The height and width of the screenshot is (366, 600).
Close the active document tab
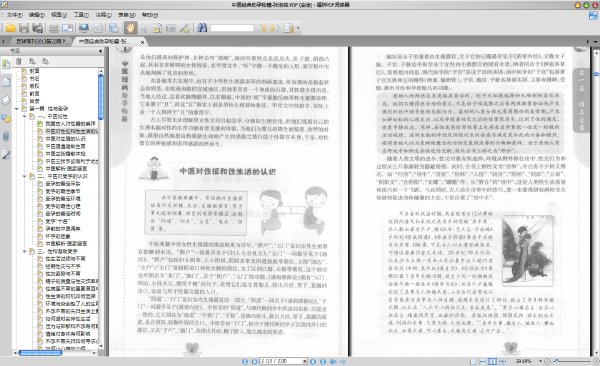(x=142, y=42)
